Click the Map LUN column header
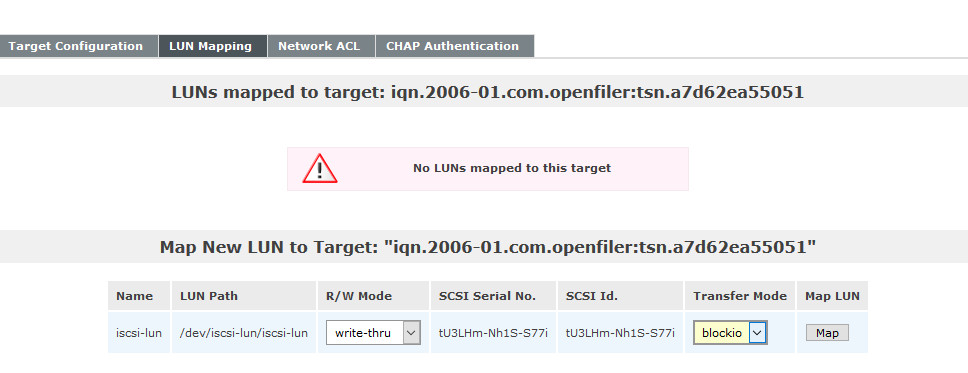968x373 pixels. click(832, 296)
